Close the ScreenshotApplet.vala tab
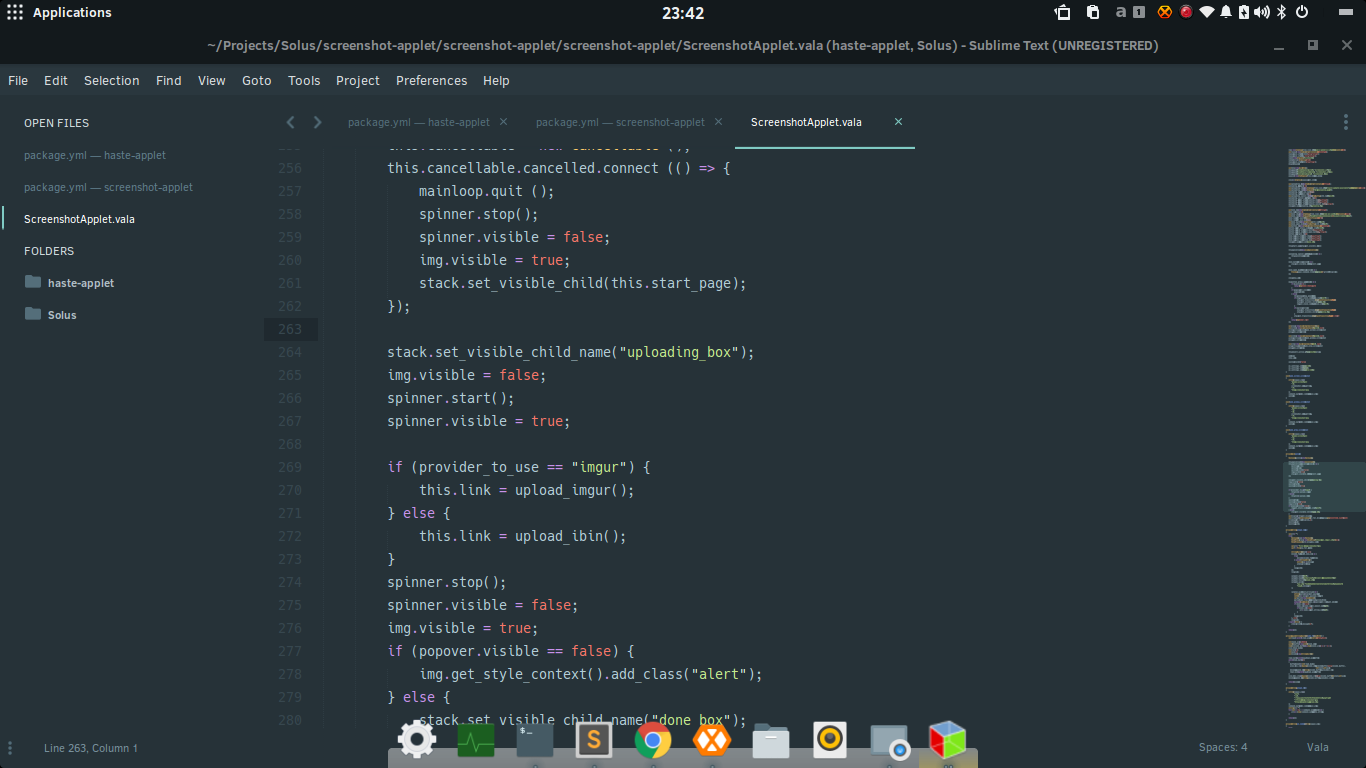Screen dimensions: 1366x768 point(898,122)
